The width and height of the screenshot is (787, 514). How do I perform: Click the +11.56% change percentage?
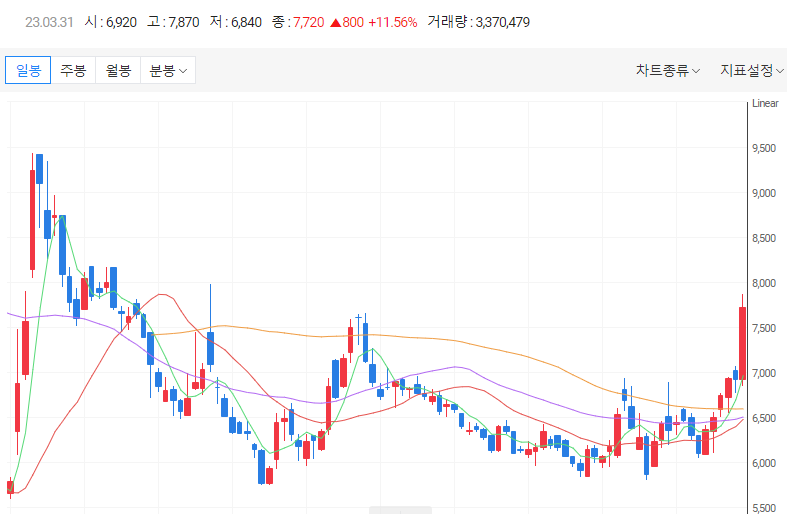pos(392,23)
